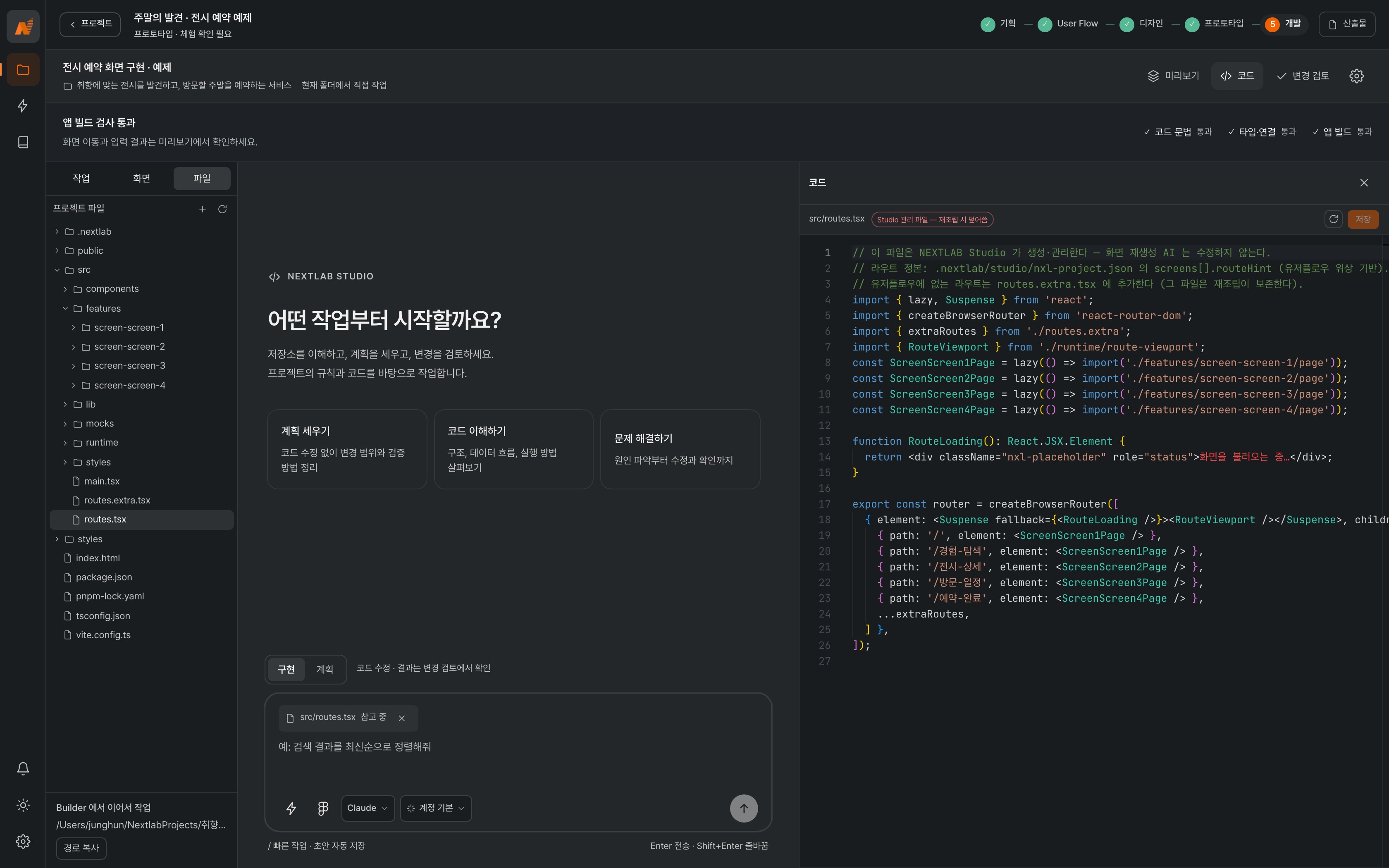Select the 파일 tab

point(202,178)
